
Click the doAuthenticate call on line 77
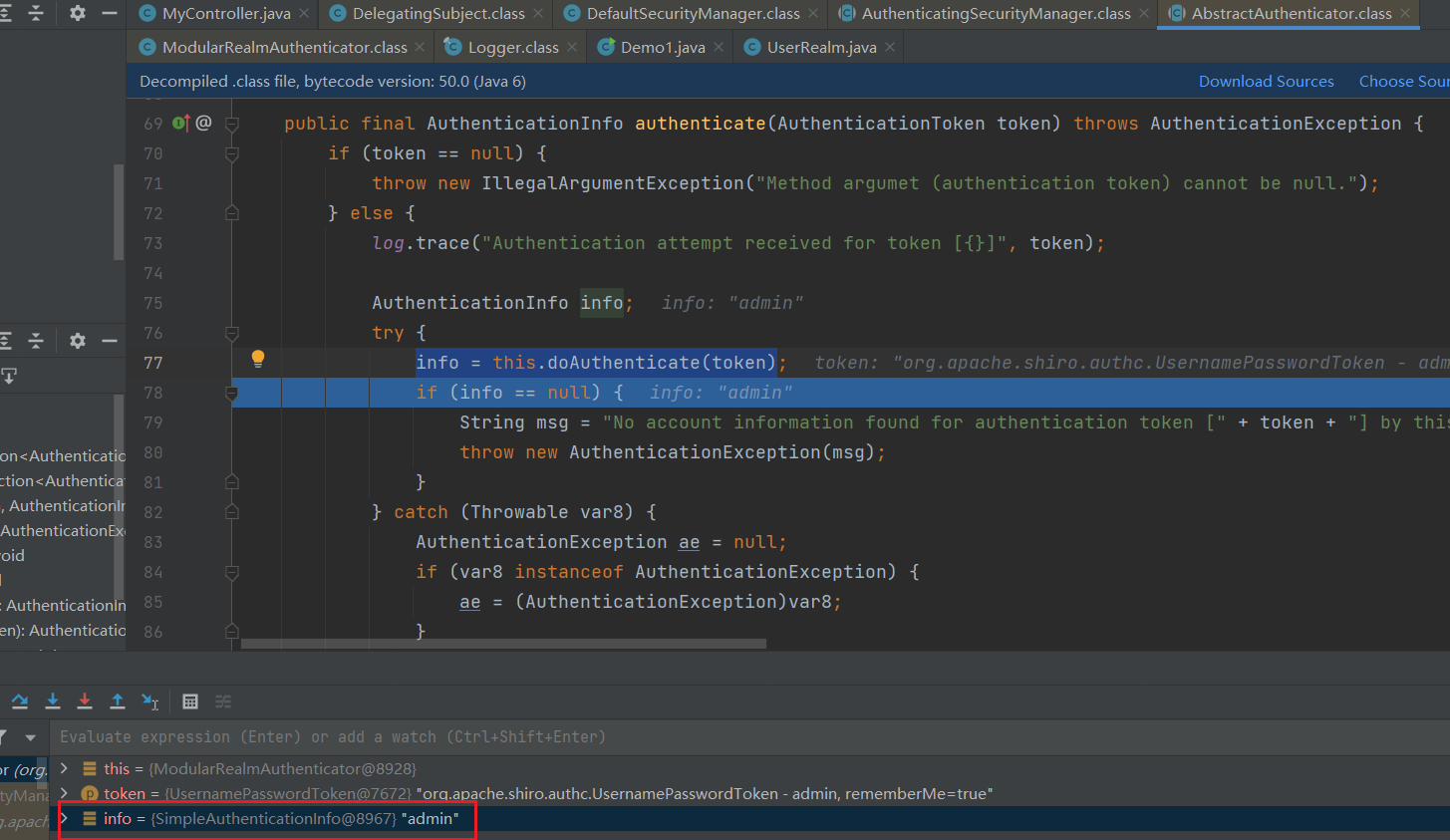tap(624, 363)
